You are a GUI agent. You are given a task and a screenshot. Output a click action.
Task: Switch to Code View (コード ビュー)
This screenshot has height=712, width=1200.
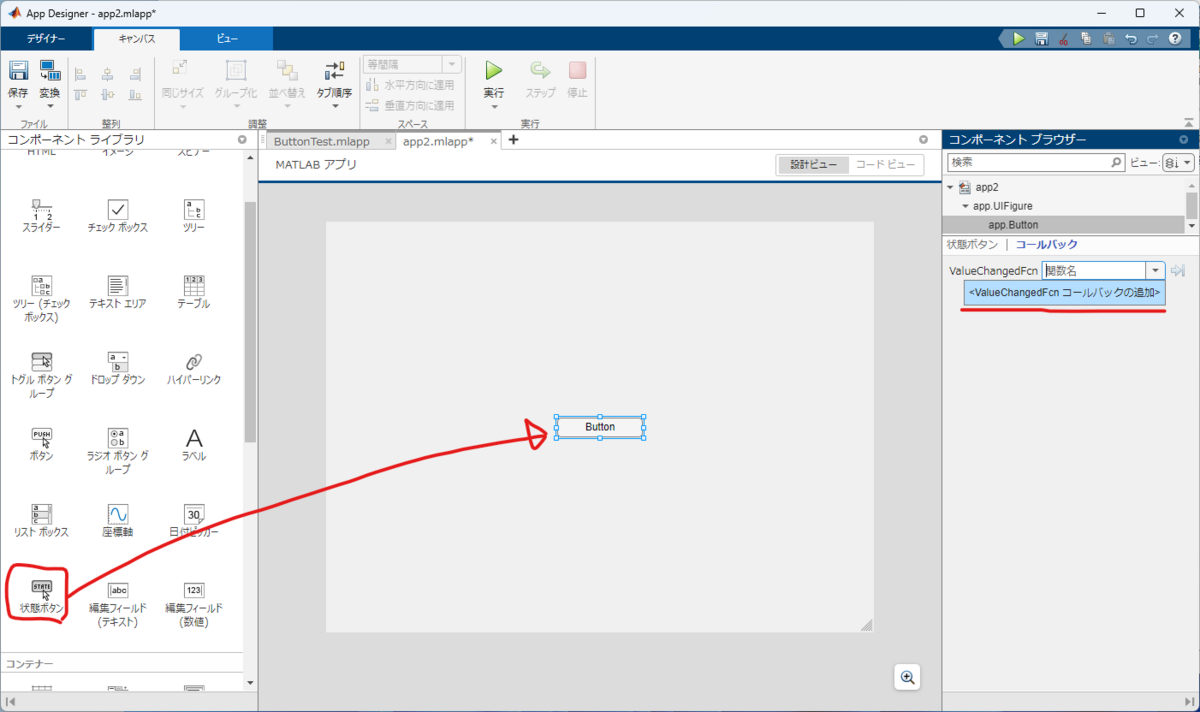pos(885,165)
